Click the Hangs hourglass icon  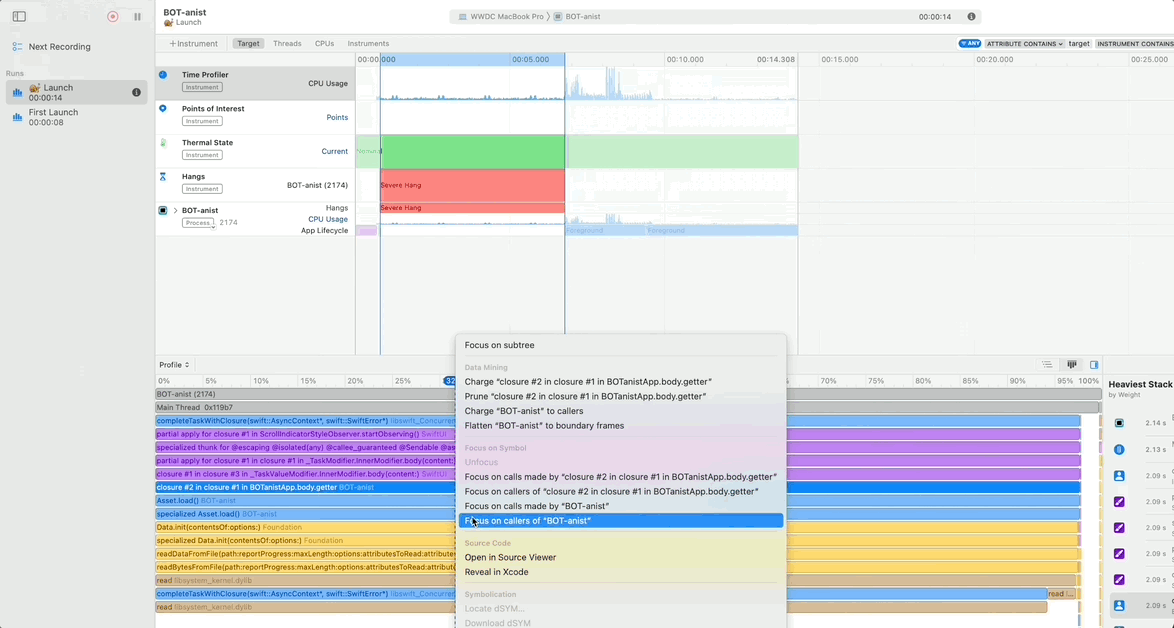coord(162,177)
